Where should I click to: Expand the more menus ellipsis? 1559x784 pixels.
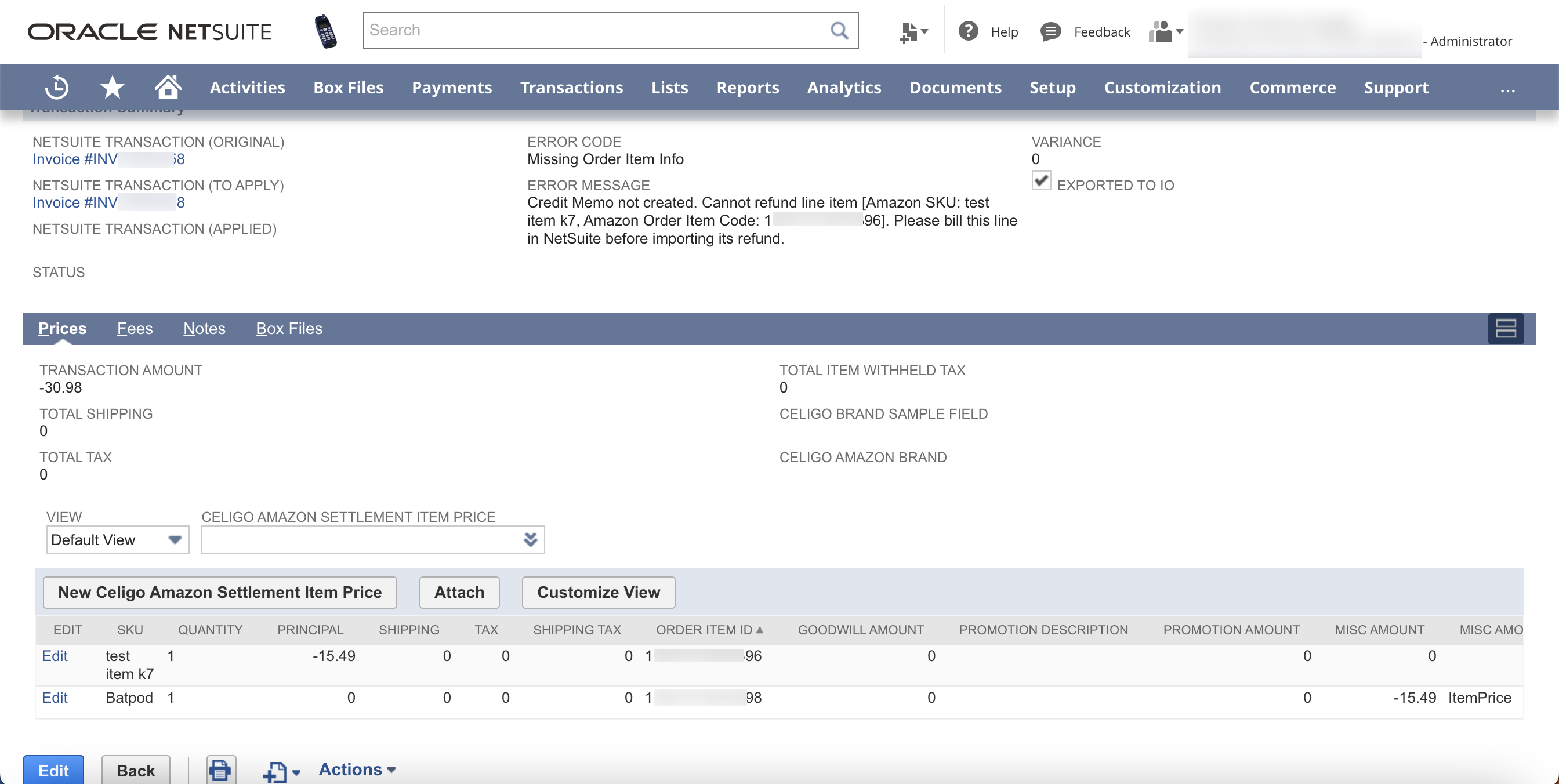1507,89
